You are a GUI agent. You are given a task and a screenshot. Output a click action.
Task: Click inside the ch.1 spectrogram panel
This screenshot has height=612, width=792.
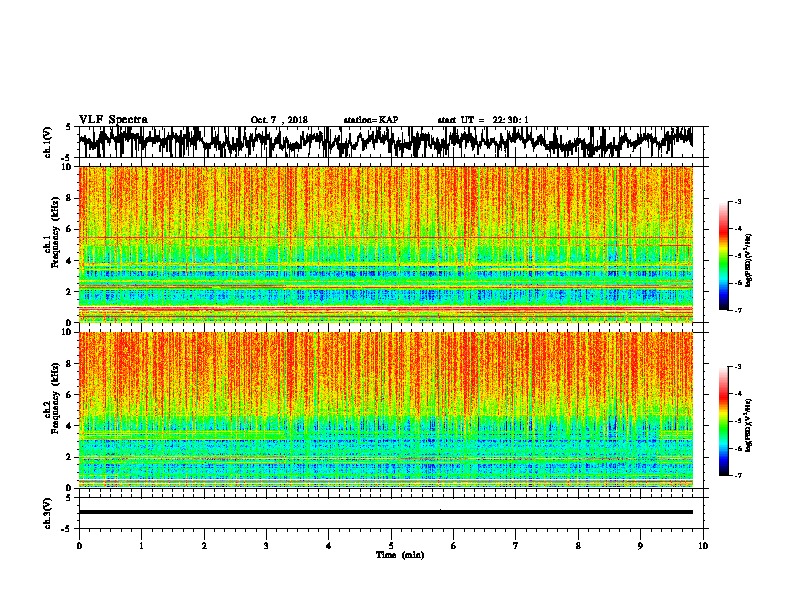click(x=386, y=244)
